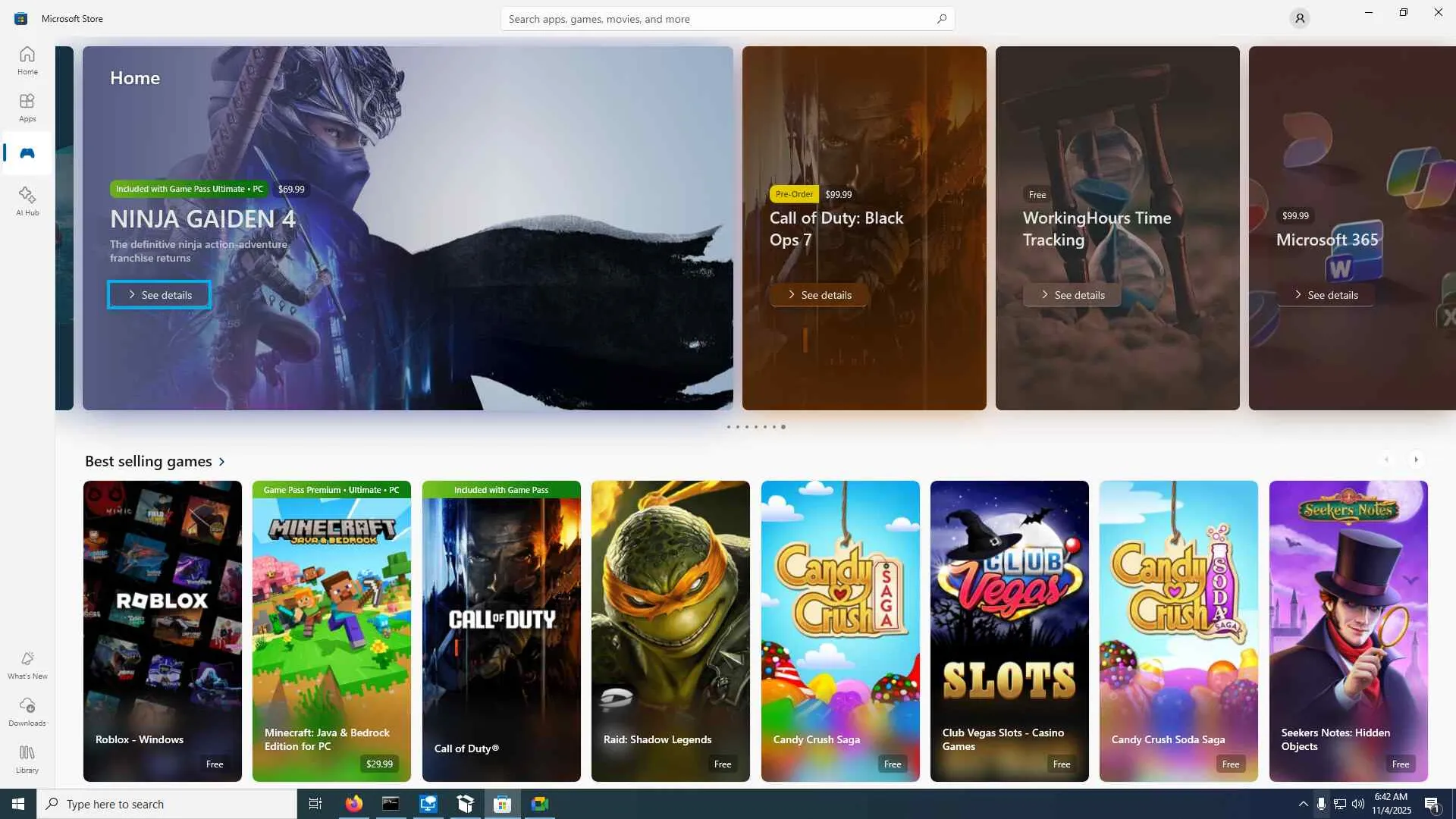Open the Home sidebar icon
This screenshot has width=1456, height=819.
(x=27, y=60)
